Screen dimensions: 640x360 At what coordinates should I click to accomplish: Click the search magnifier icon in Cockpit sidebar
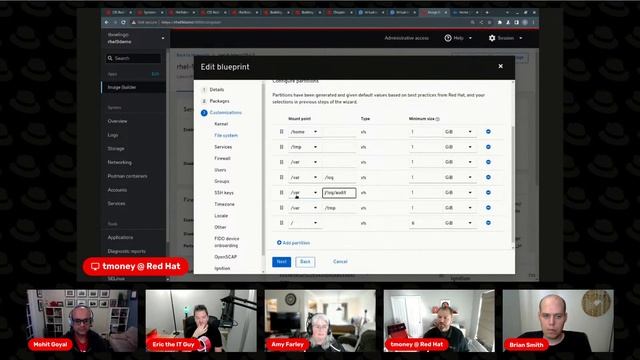(x=110, y=58)
